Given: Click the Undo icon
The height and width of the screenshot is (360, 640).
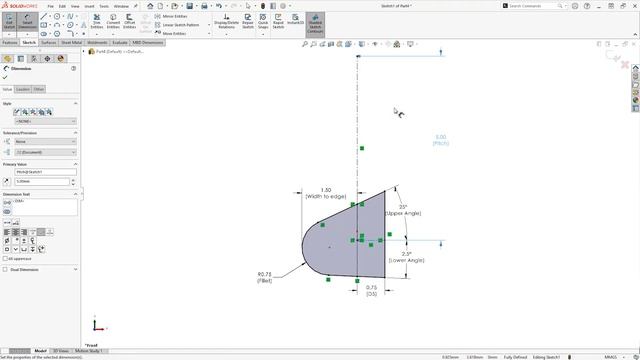Looking at the screenshot, I should click(x=219, y=6).
